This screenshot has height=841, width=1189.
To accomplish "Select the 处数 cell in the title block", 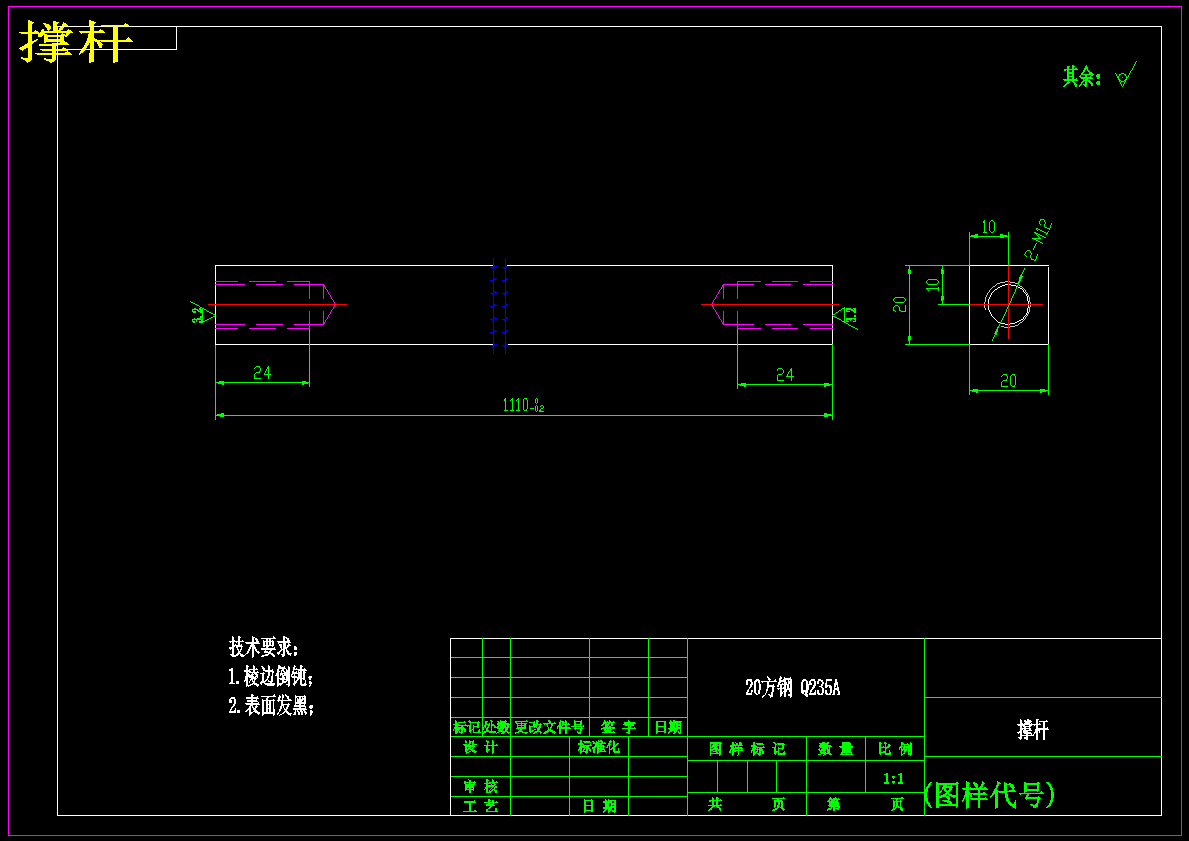I will [x=497, y=727].
